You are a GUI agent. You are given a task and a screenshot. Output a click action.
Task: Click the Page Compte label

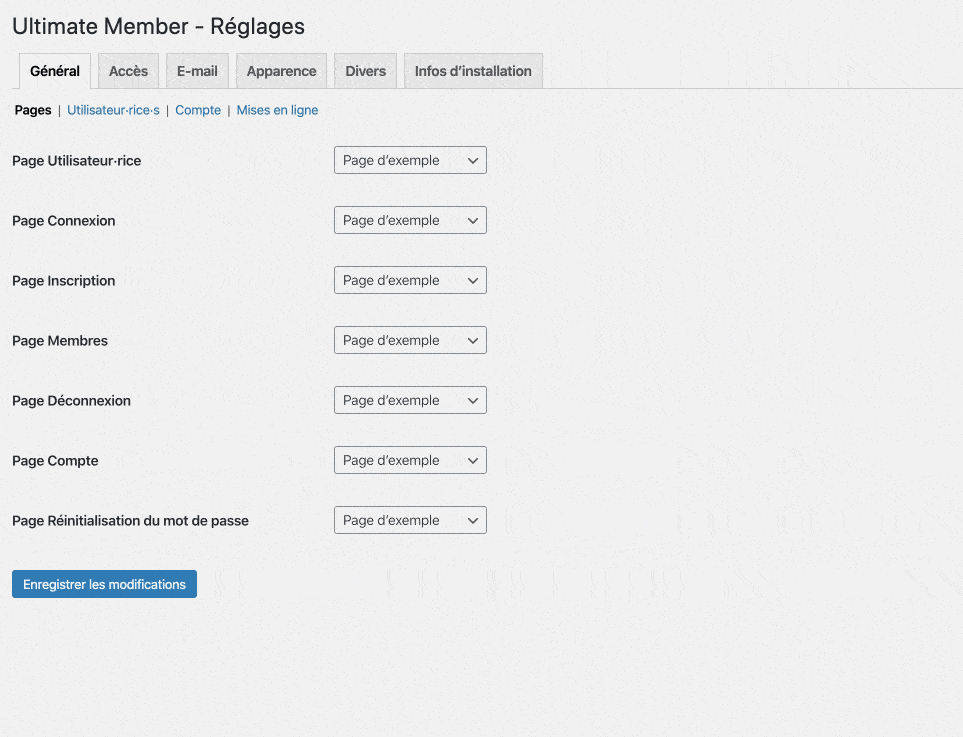pyautogui.click(x=55, y=461)
